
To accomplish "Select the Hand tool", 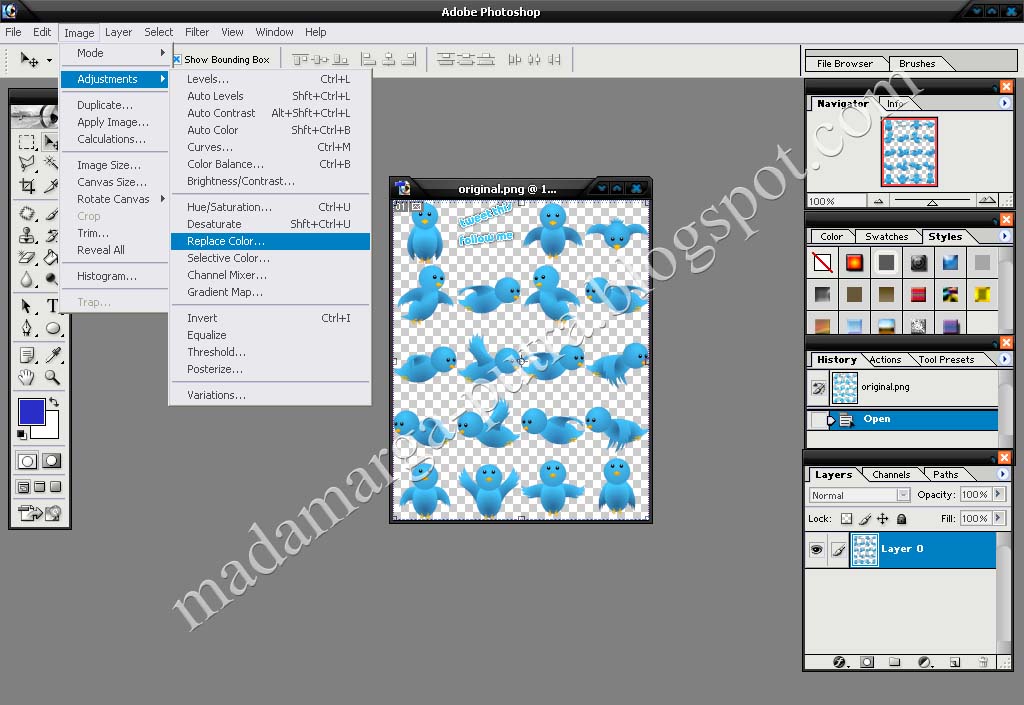I will click(27, 377).
